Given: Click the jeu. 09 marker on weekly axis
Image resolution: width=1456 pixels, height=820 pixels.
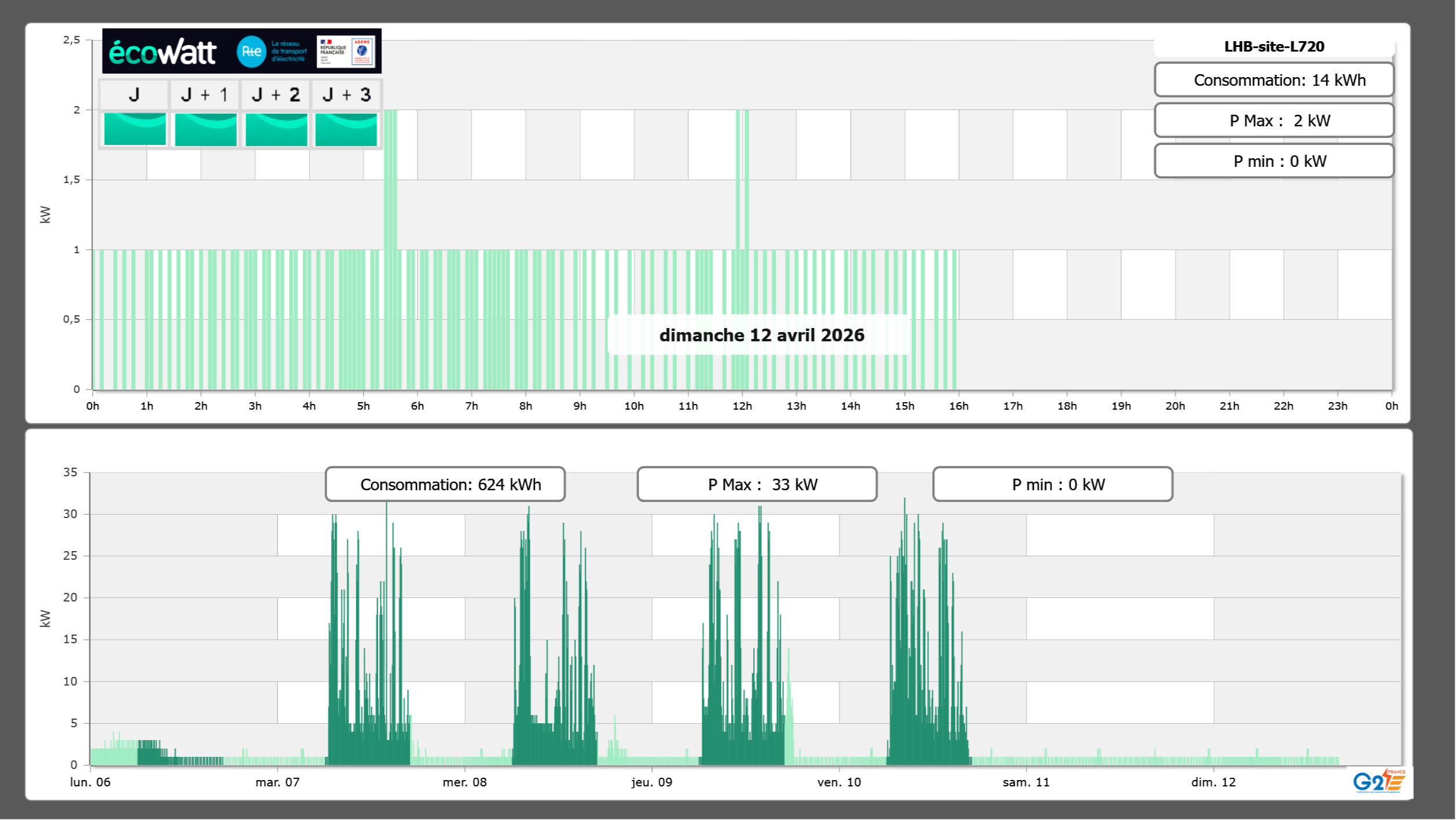Looking at the screenshot, I should point(652,782).
